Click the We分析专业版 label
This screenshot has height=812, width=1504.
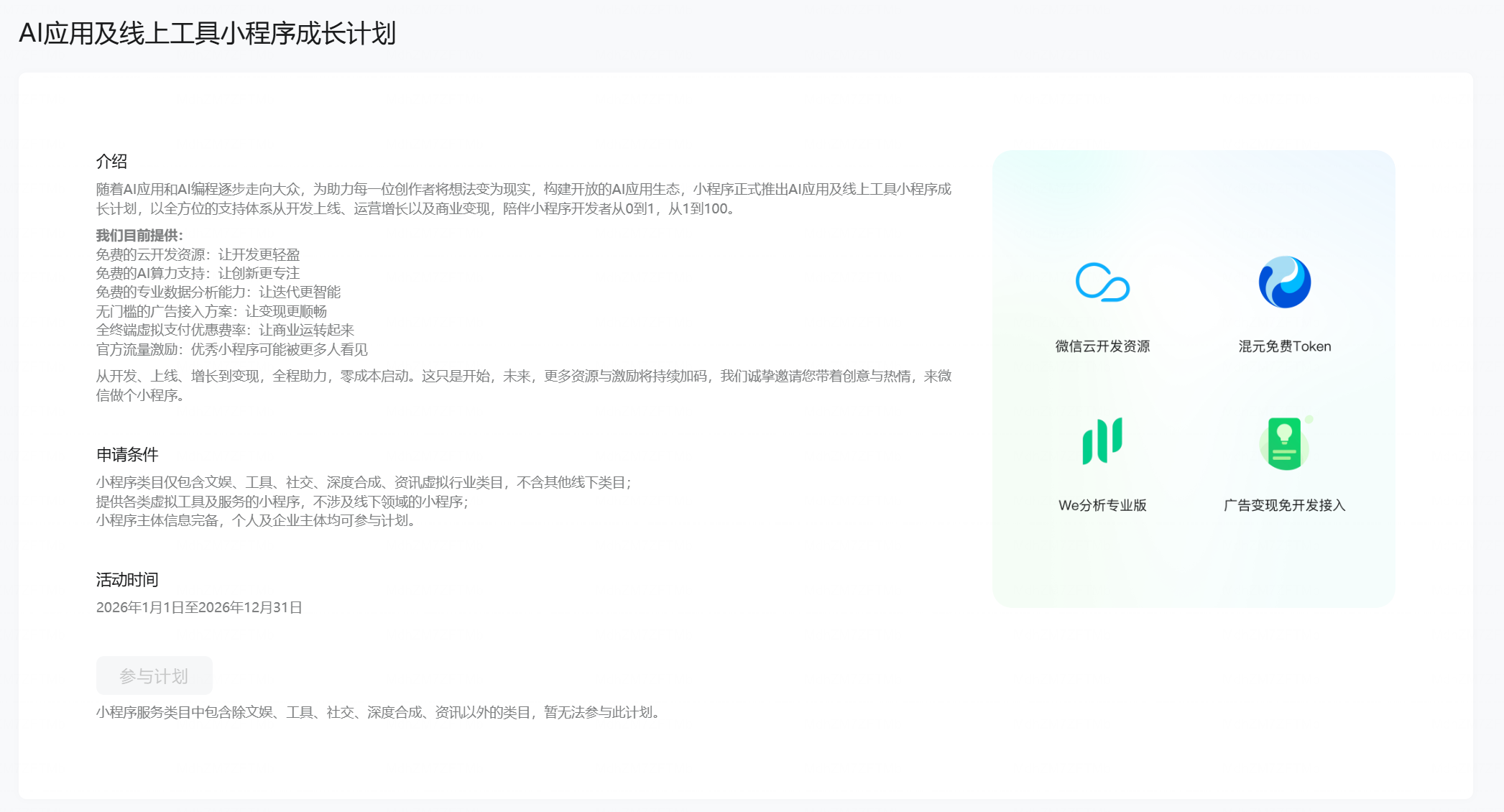1102,505
